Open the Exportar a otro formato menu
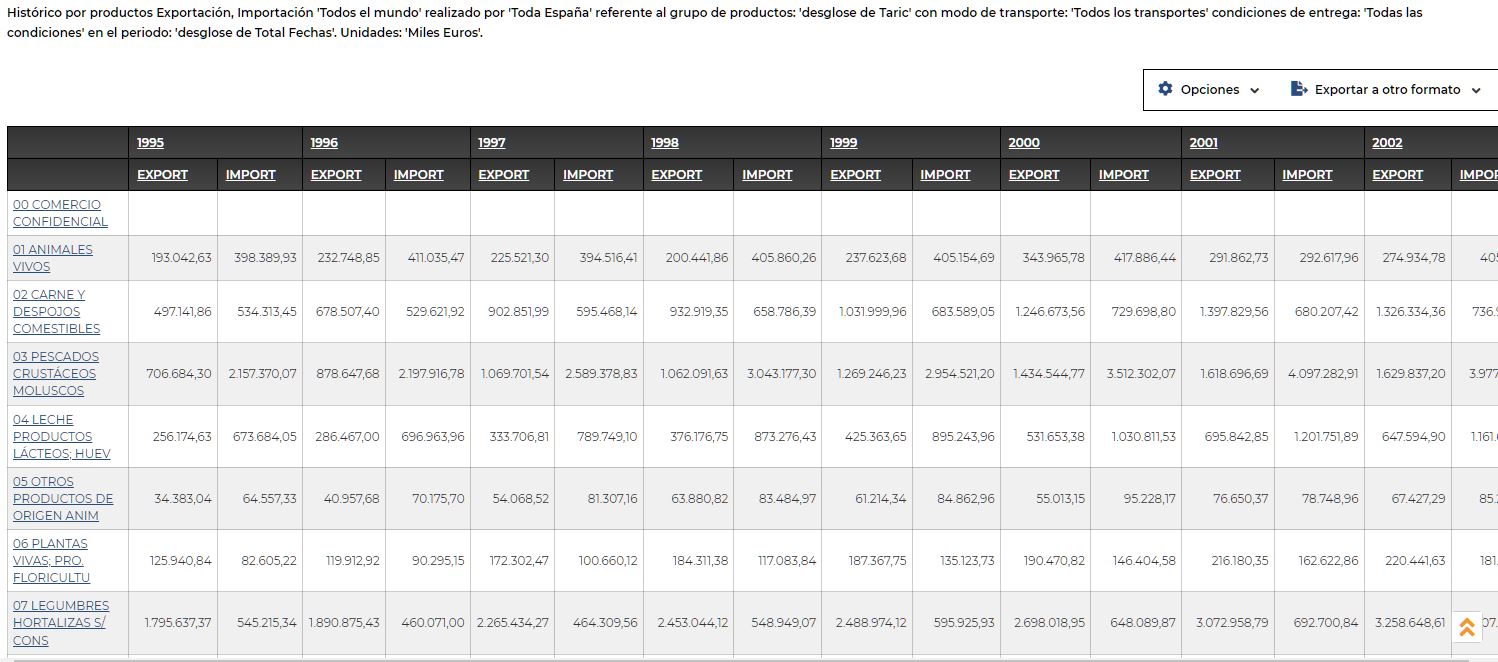 [1387, 89]
